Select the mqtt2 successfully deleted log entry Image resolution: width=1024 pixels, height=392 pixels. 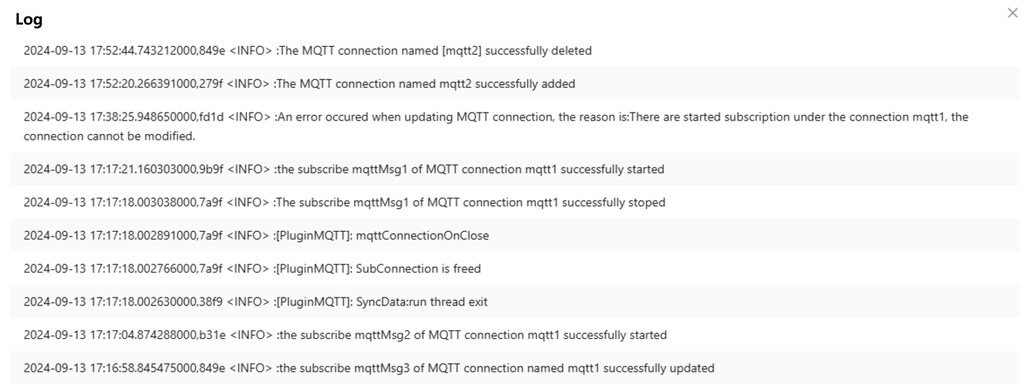click(x=515, y=50)
